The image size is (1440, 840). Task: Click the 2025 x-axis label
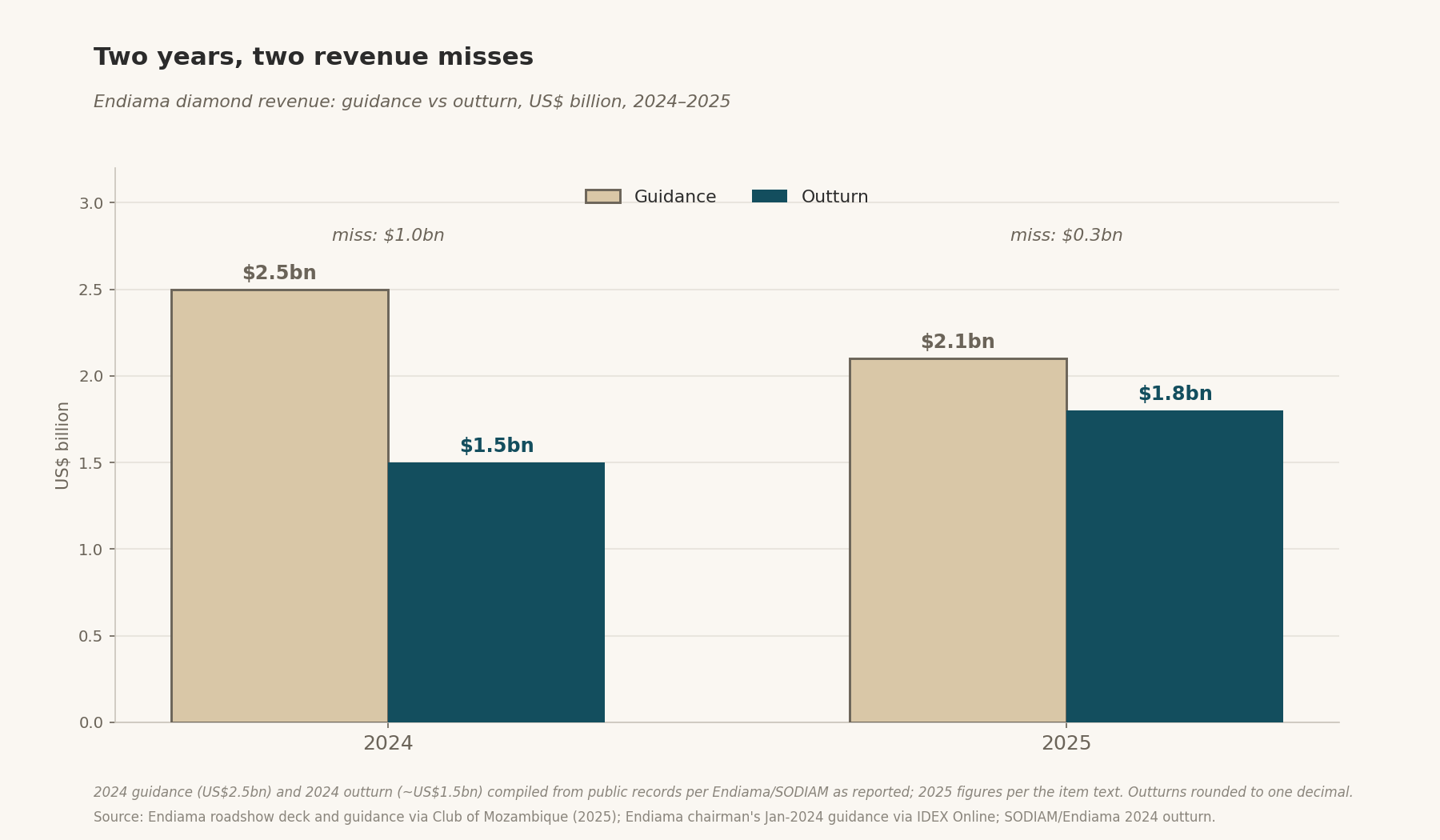click(x=1066, y=743)
